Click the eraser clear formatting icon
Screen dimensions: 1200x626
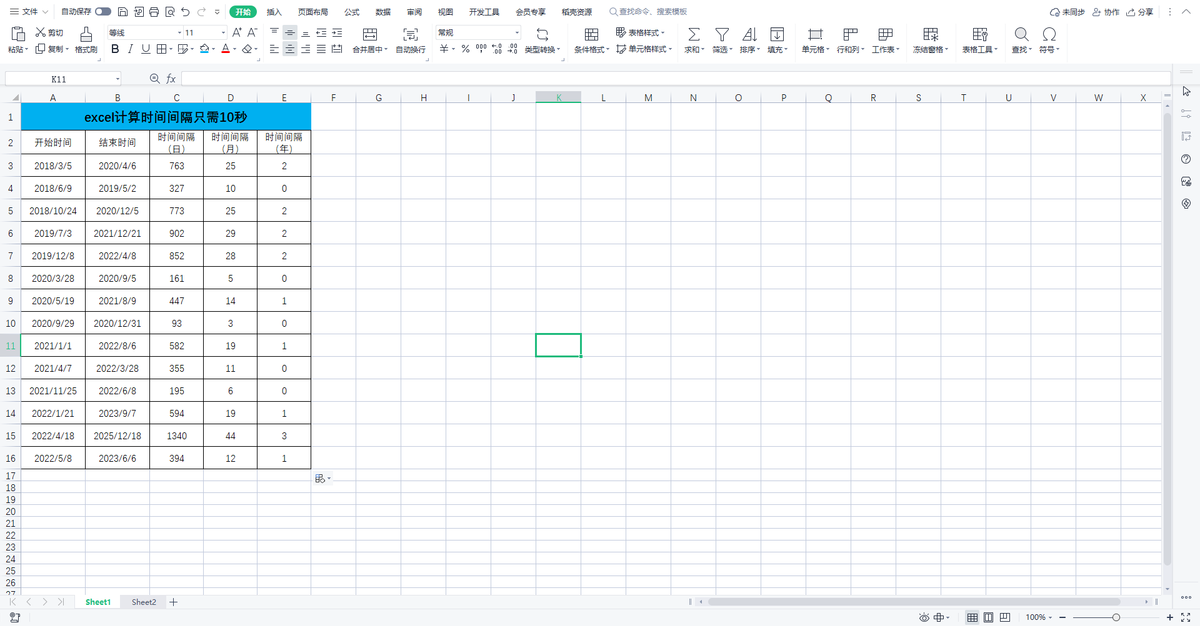[x=248, y=48]
